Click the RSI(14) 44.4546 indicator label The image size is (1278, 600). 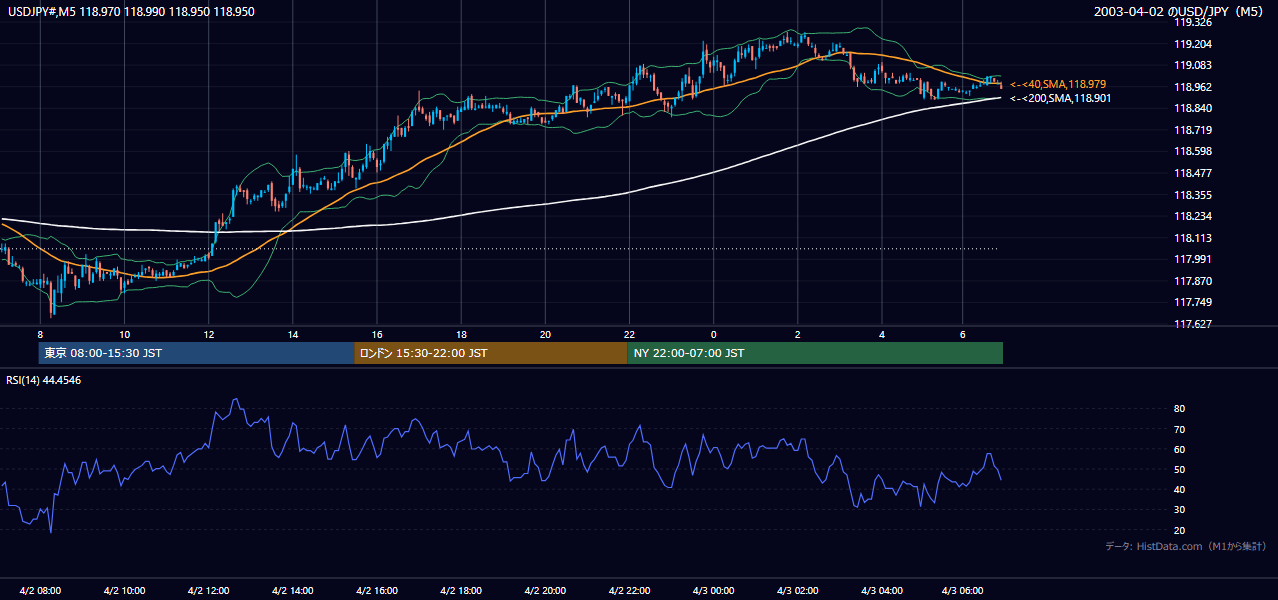click(44, 380)
